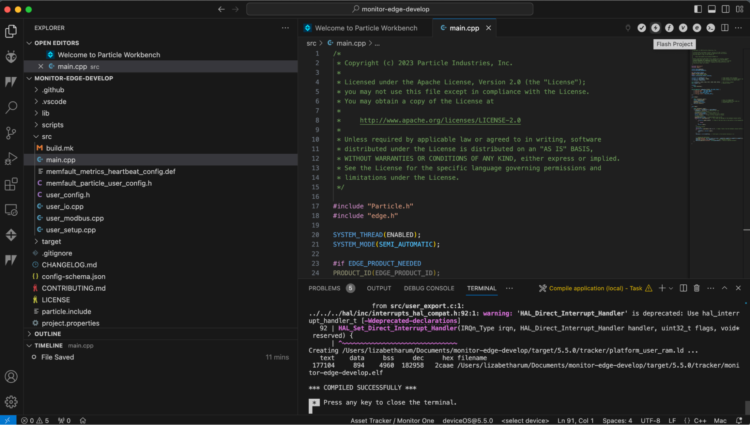The width and height of the screenshot is (750, 425).
Task: Open the Manage settings gear icon
Action: click(x=12, y=401)
